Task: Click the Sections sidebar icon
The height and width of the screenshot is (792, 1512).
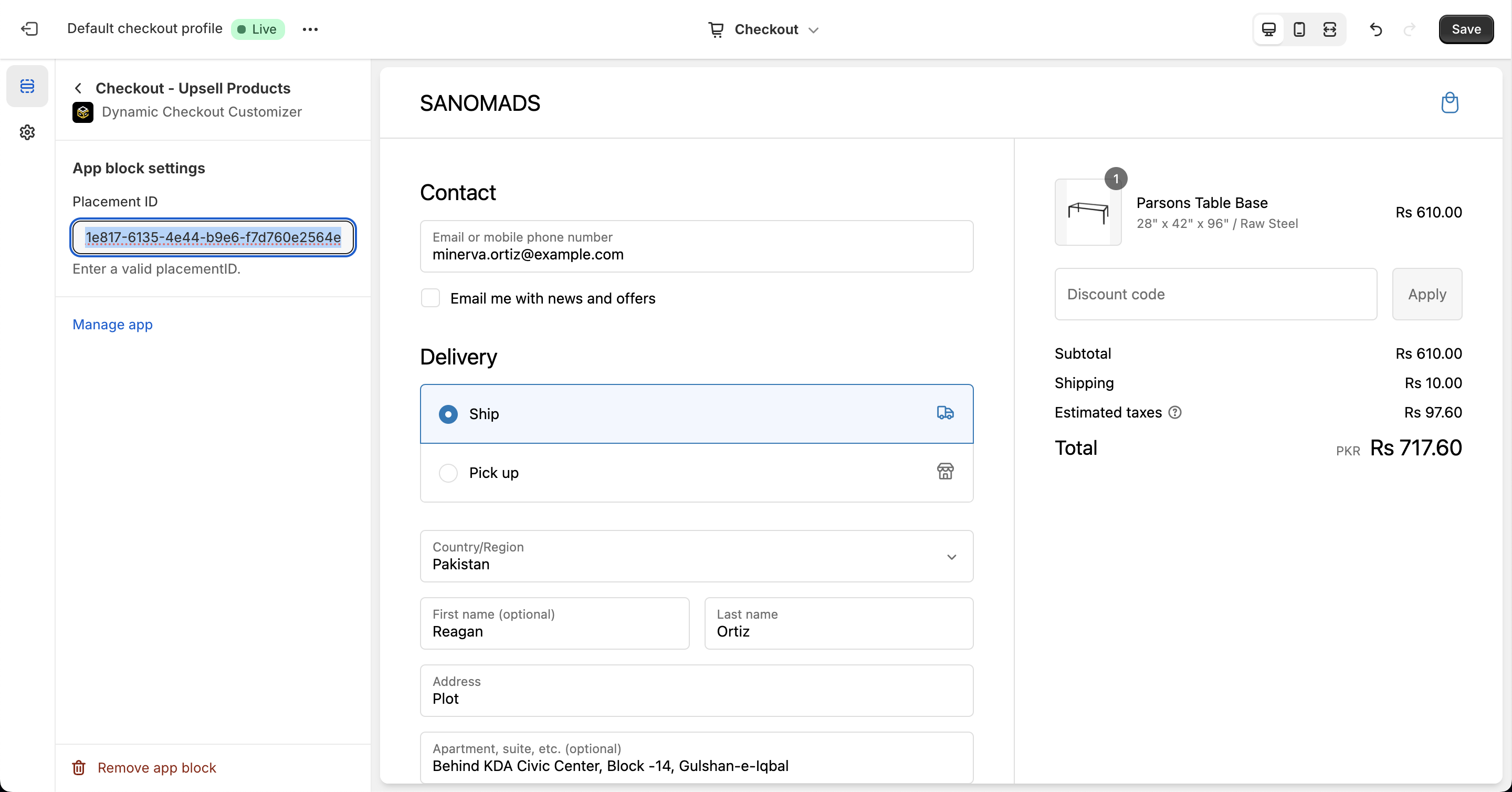Action: (x=27, y=86)
